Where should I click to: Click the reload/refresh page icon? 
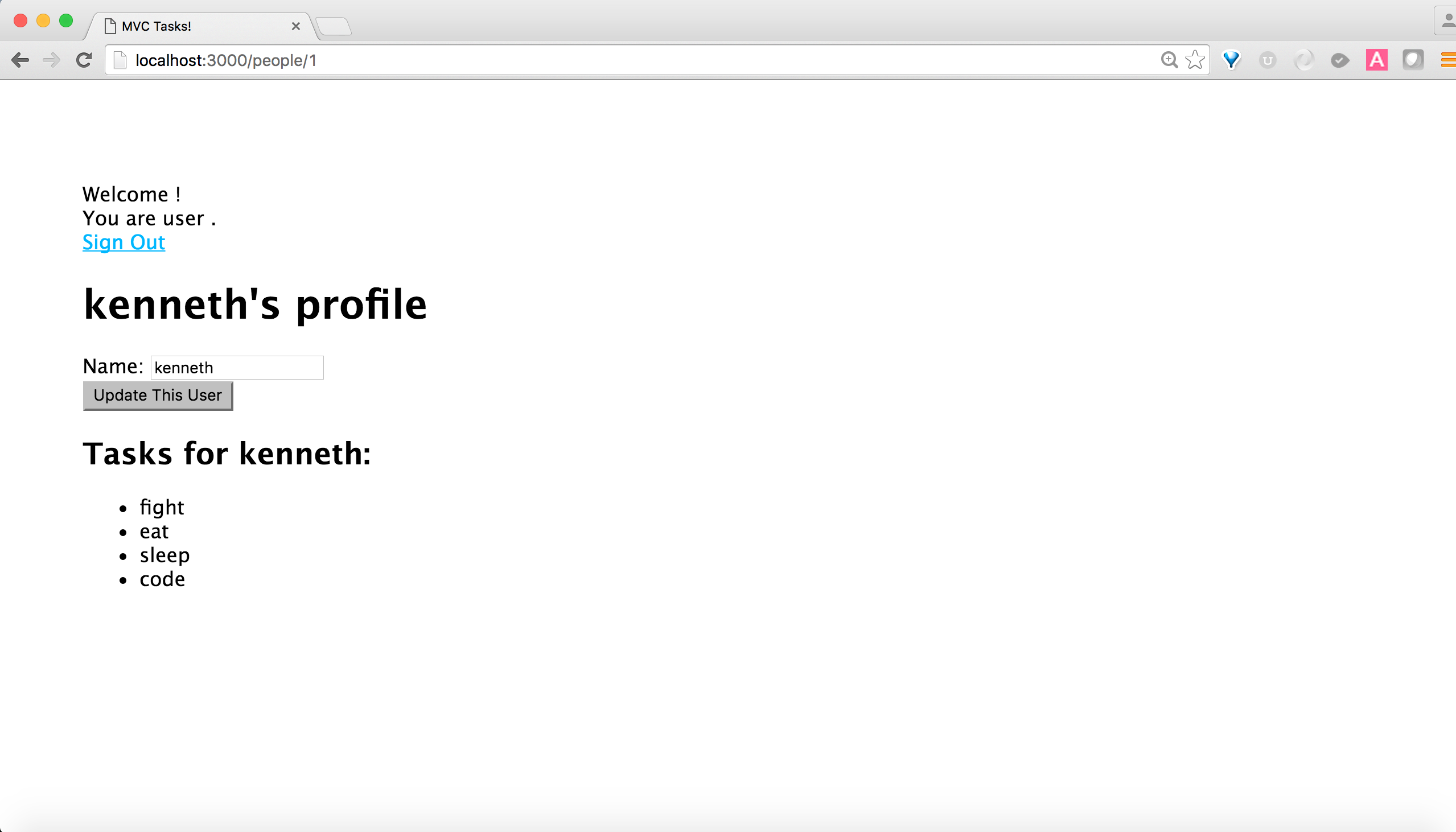pos(85,60)
